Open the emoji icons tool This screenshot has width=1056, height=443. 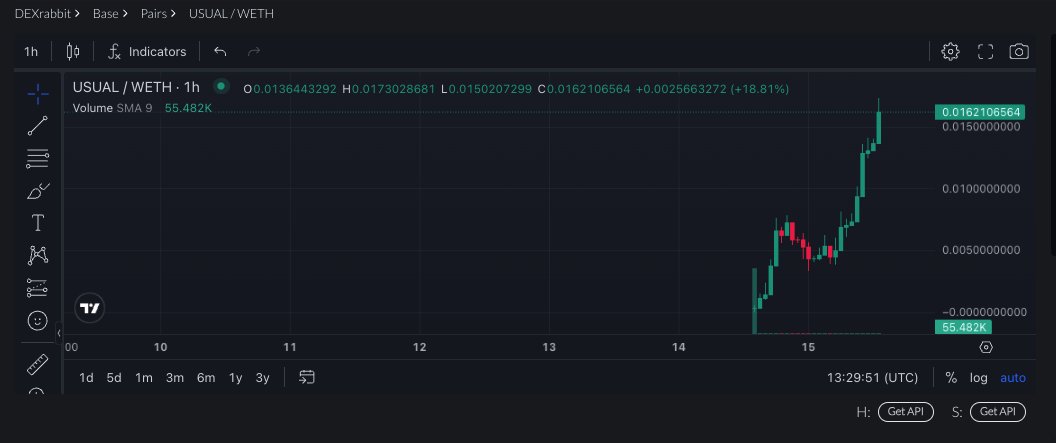point(38,320)
